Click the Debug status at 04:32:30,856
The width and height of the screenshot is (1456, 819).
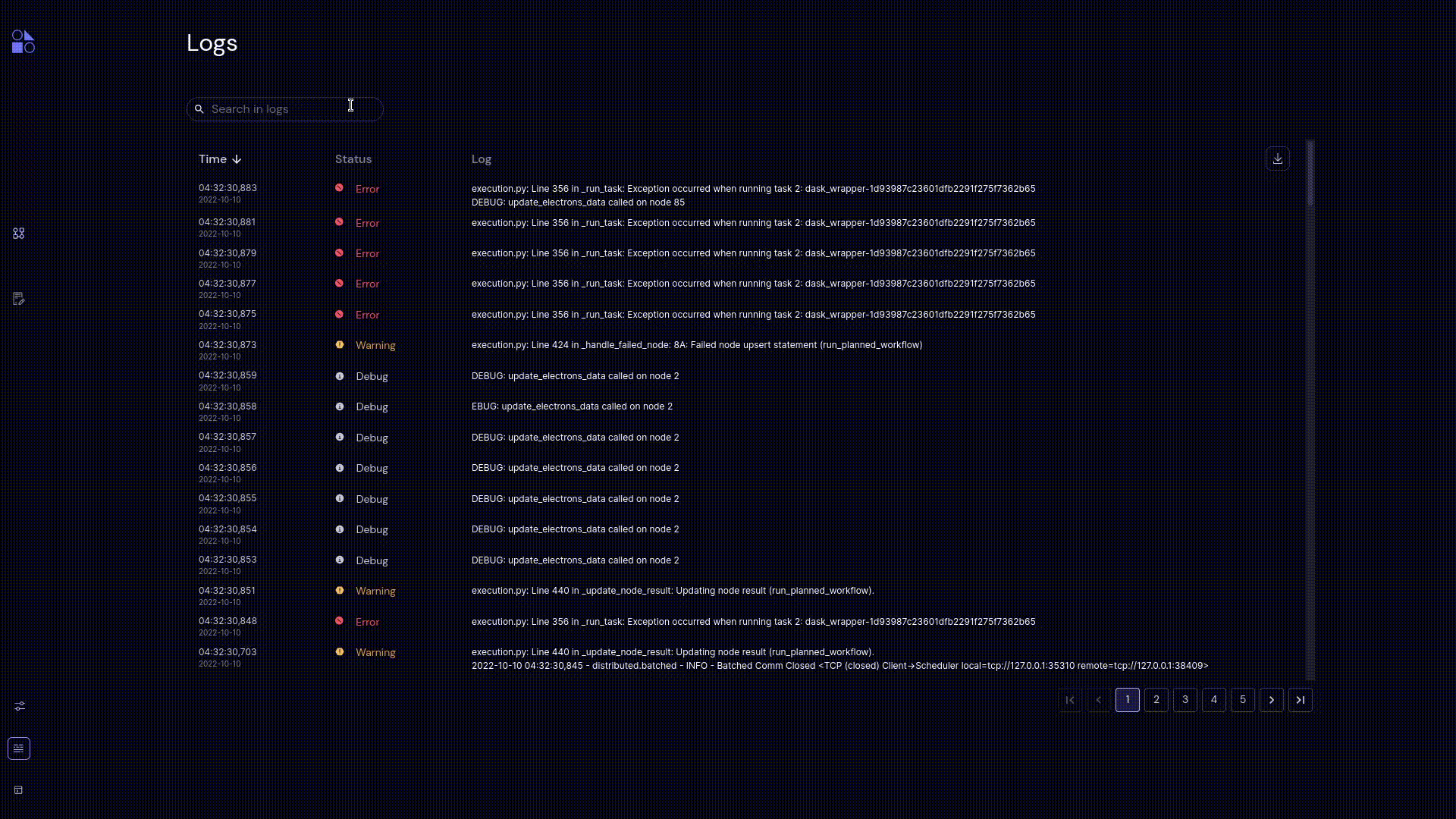click(x=372, y=468)
